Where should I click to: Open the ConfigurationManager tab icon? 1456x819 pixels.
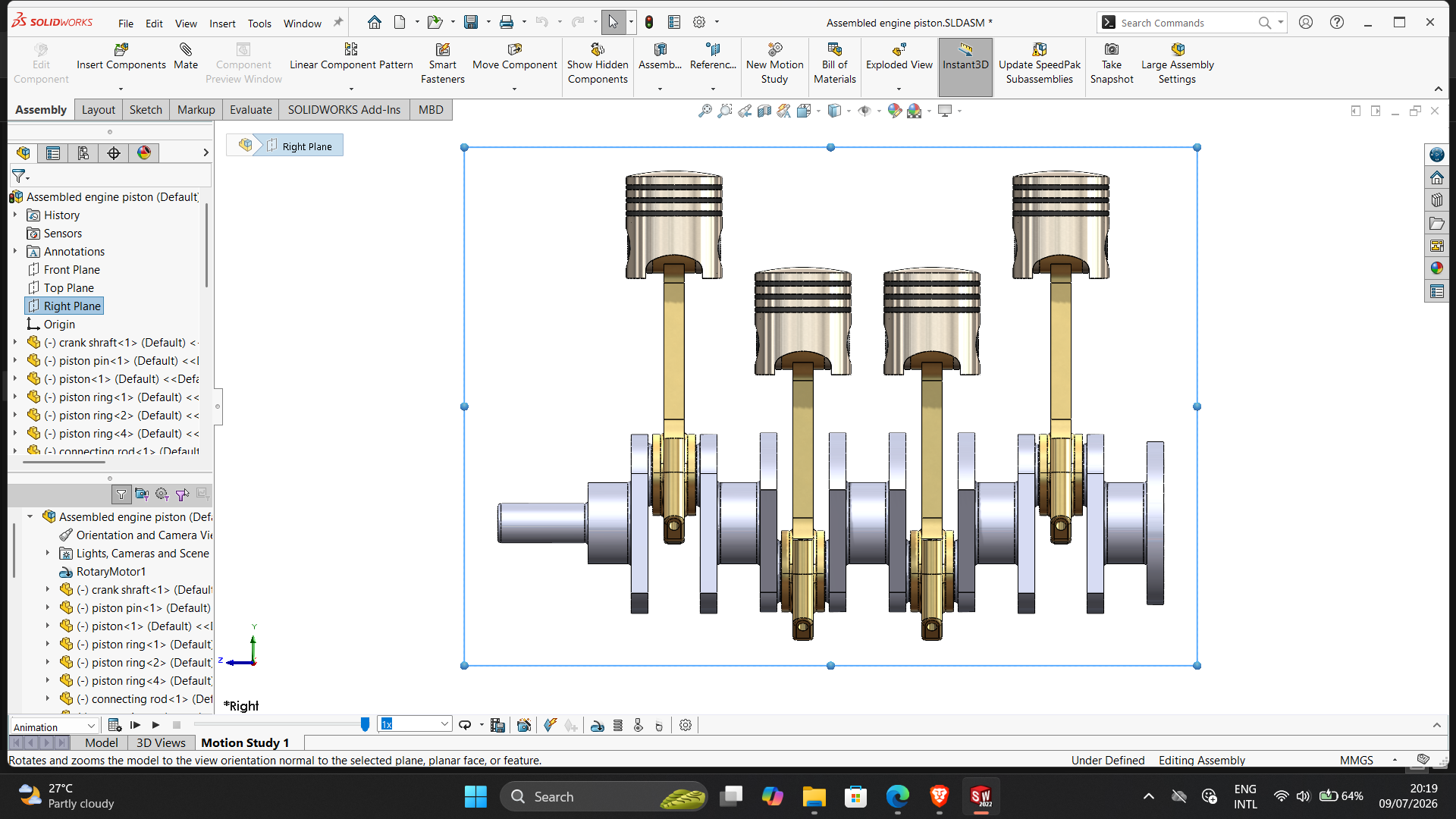click(83, 153)
